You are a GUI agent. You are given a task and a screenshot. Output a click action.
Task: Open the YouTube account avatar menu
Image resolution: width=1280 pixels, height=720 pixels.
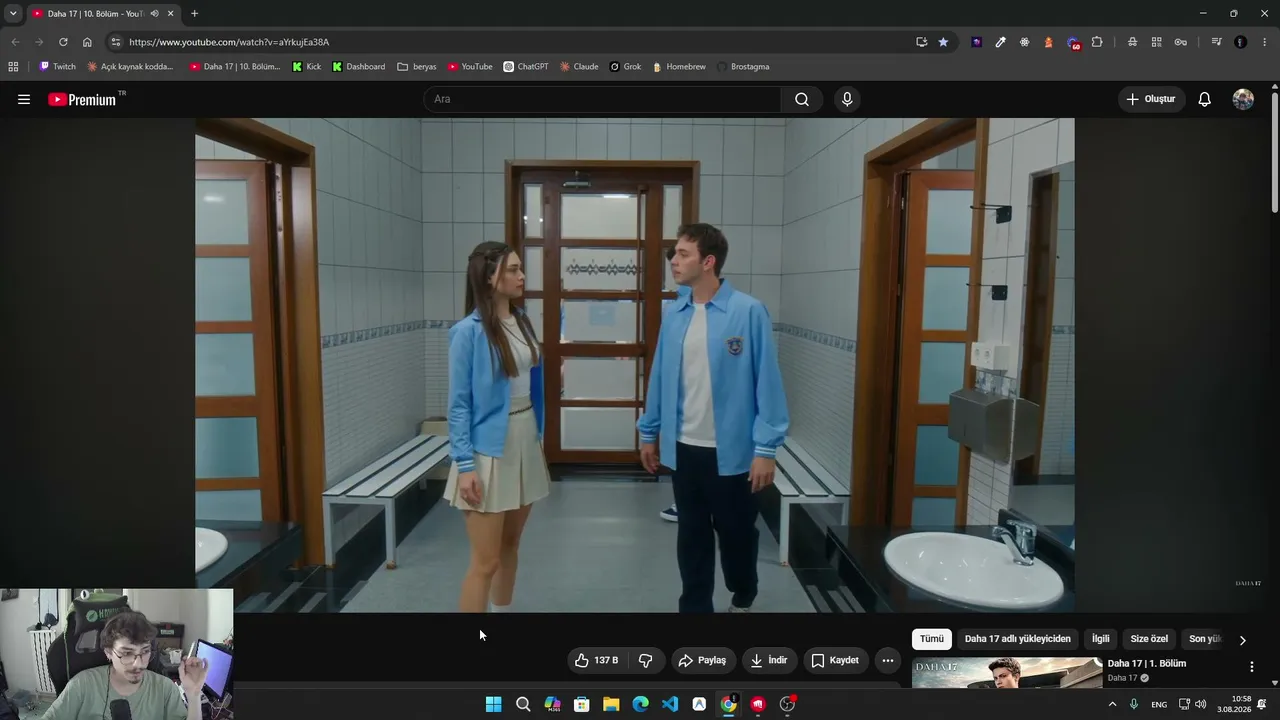1243,99
